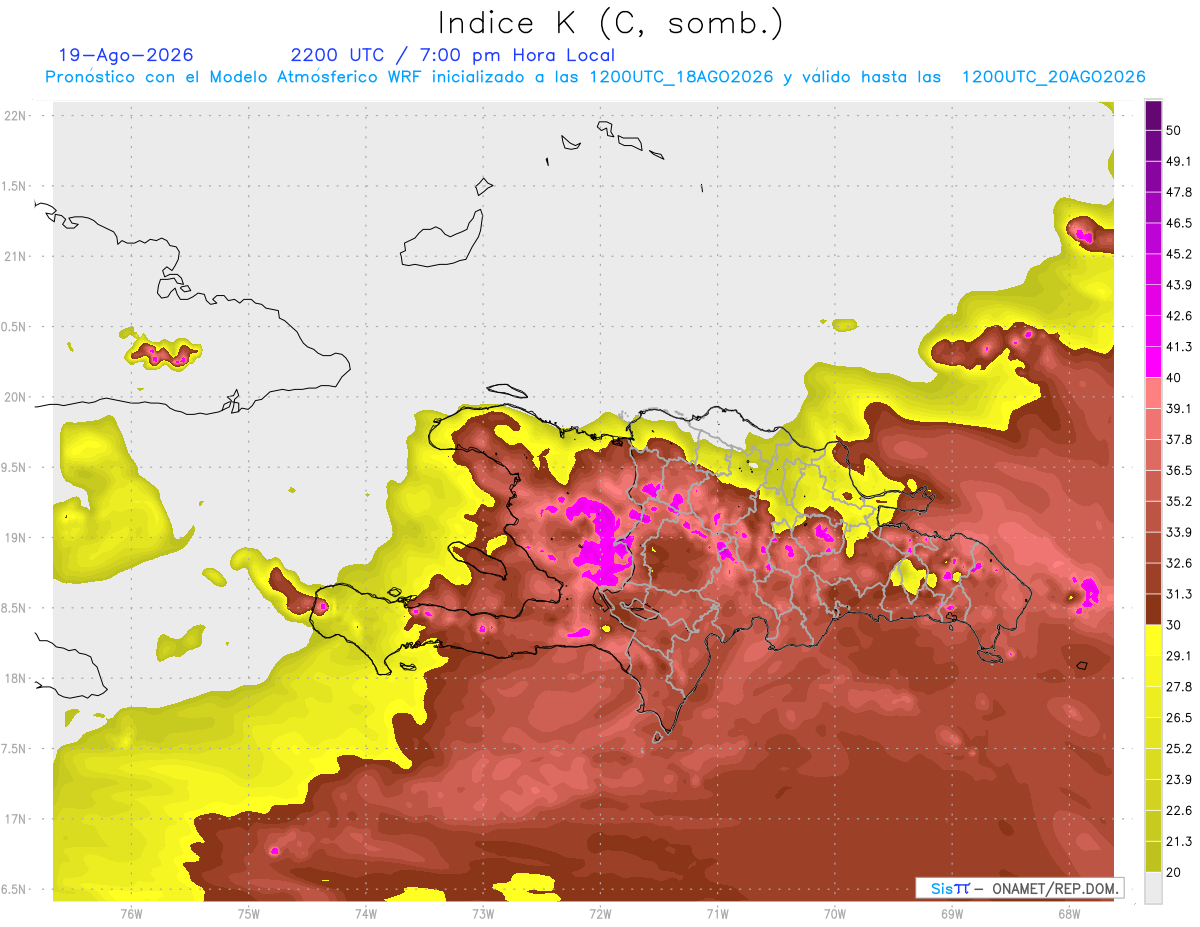This screenshot has height=927, width=1200.
Task: Click the "1200UTC_20AGO2026" valid-until time text
Action: pyautogui.click(x=1053, y=77)
